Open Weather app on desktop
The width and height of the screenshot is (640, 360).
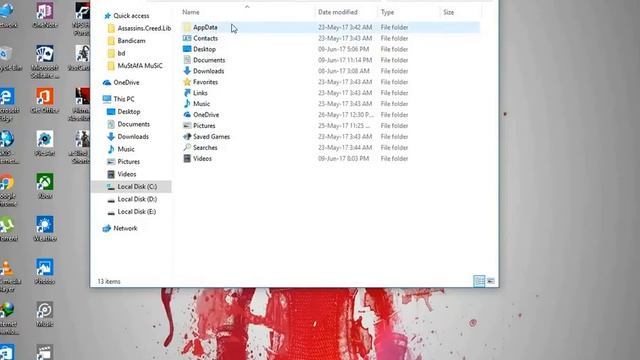pos(44,229)
